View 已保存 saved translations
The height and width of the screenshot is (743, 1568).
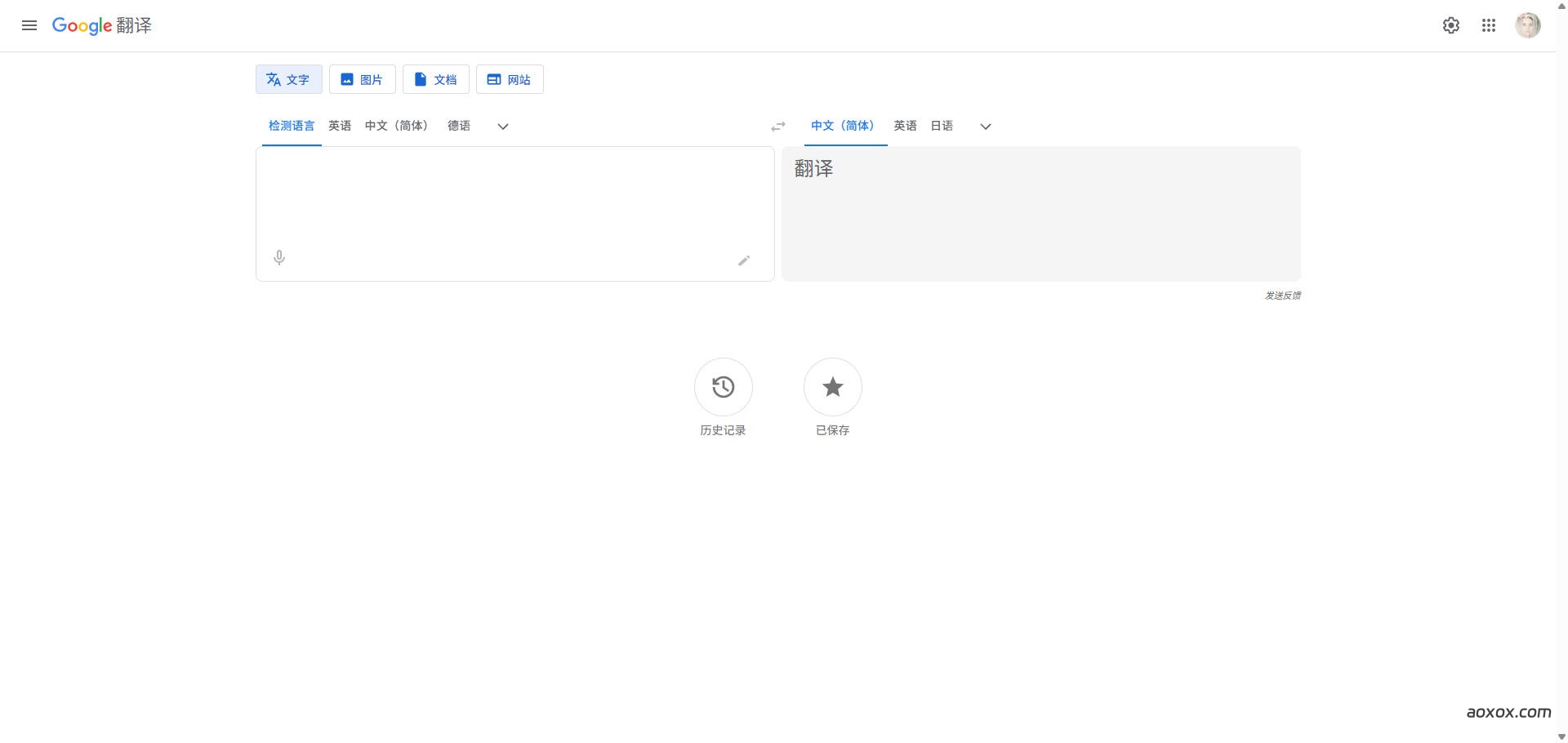point(832,387)
